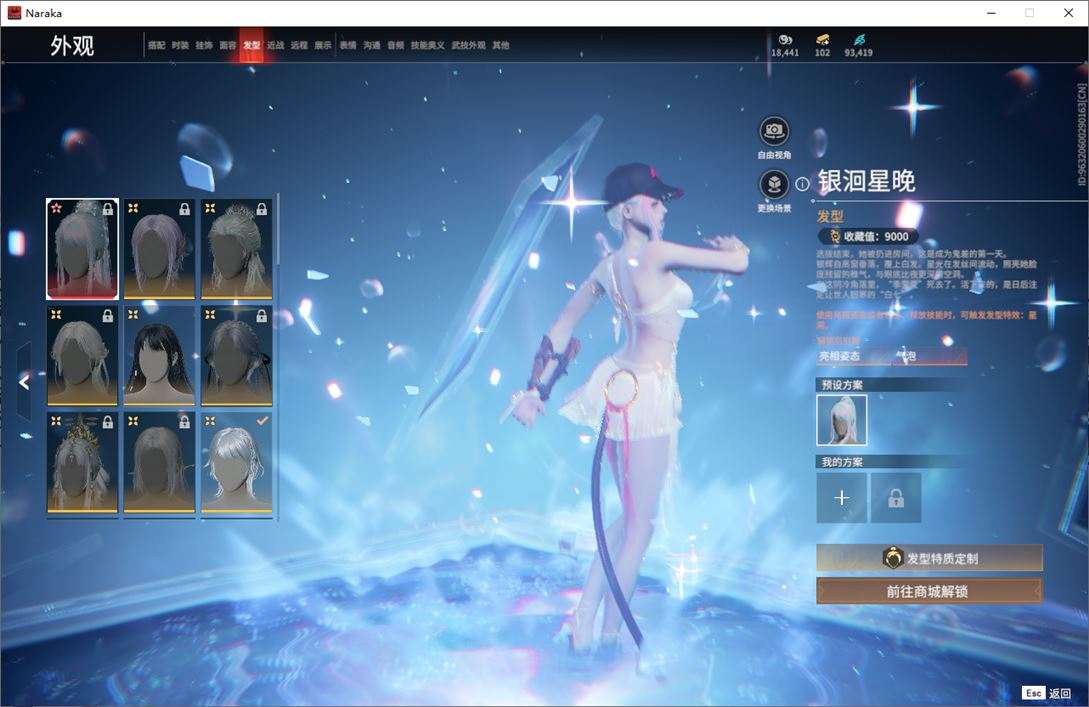
Task: Click the 预设方案 section header
Action: coord(842,385)
